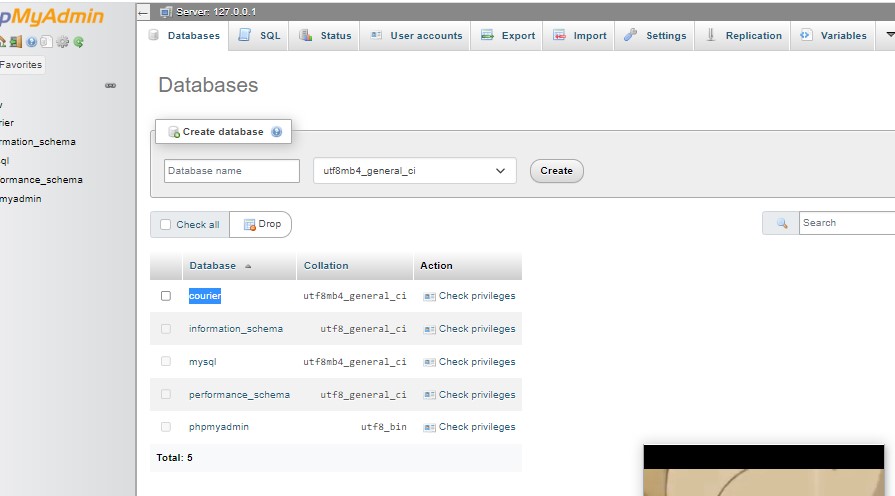Screen dimensions: 895x496
Task: Open the User accounts tab
Action: tap(416, 35)
